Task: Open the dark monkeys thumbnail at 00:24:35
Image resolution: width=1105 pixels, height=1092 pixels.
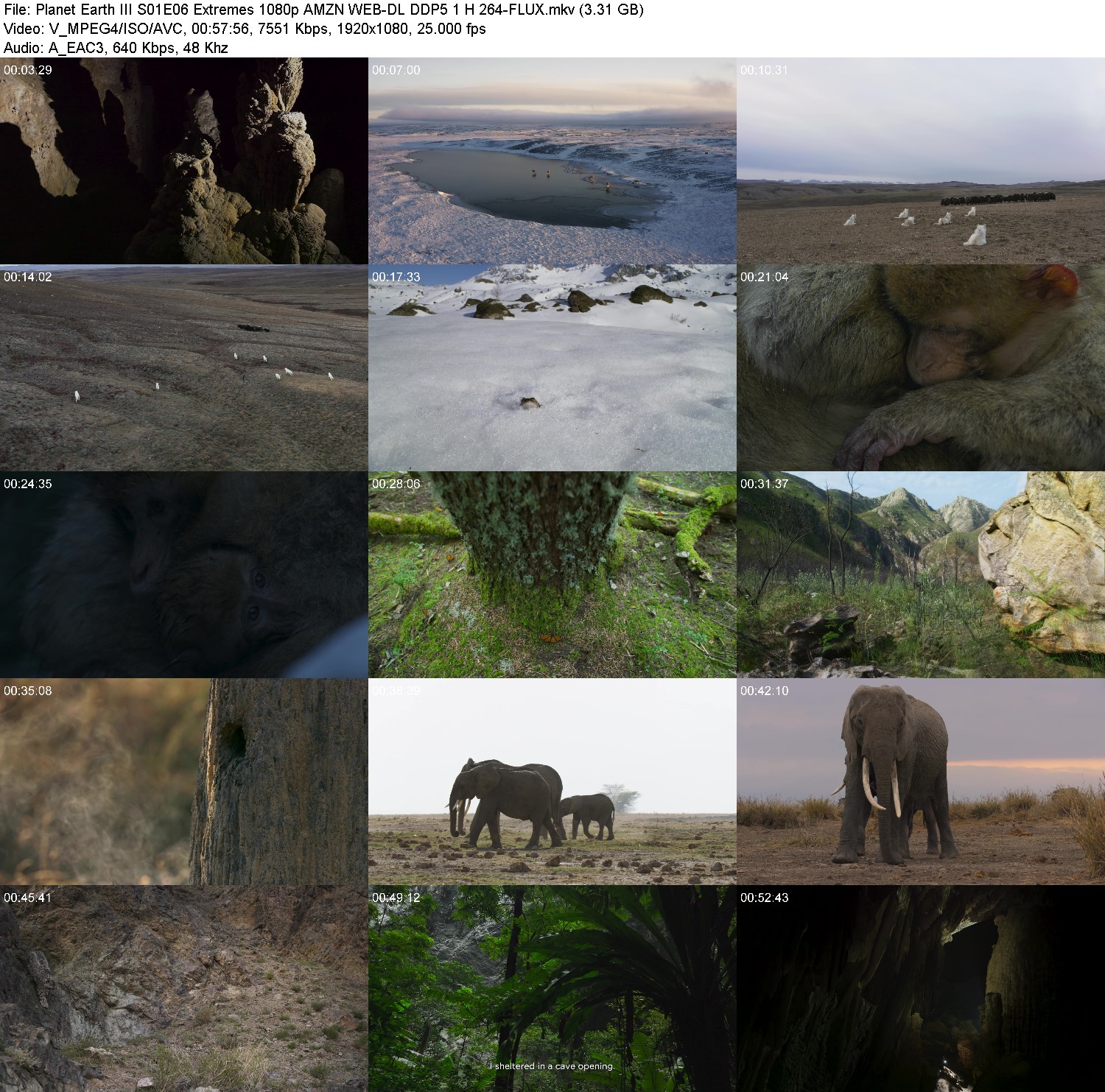Action: click(183, 574)
